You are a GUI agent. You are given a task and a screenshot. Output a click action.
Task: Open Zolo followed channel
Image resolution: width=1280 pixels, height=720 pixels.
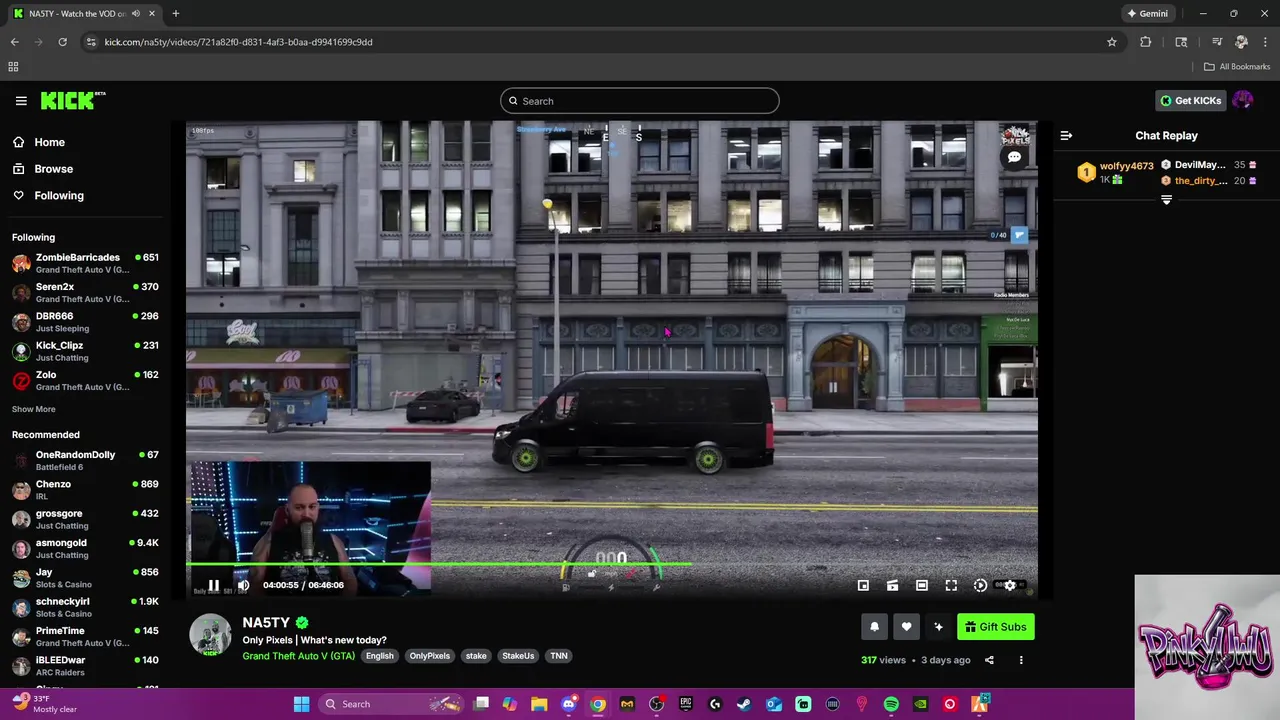[x=85, y=381]
